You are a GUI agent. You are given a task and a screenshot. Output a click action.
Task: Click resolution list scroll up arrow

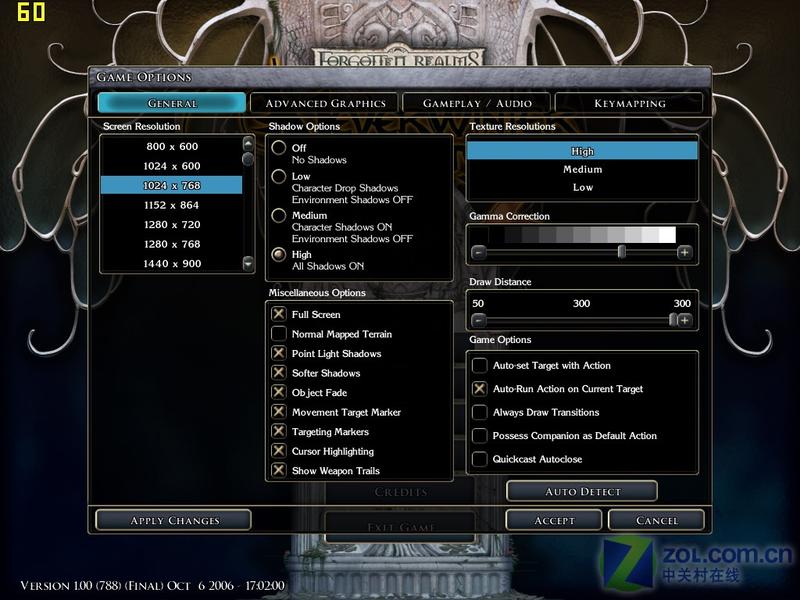point(248,143)
